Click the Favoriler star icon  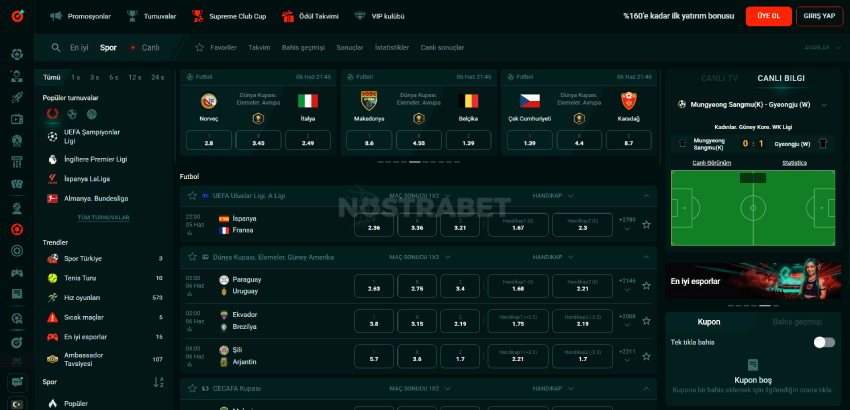(199, 47)
